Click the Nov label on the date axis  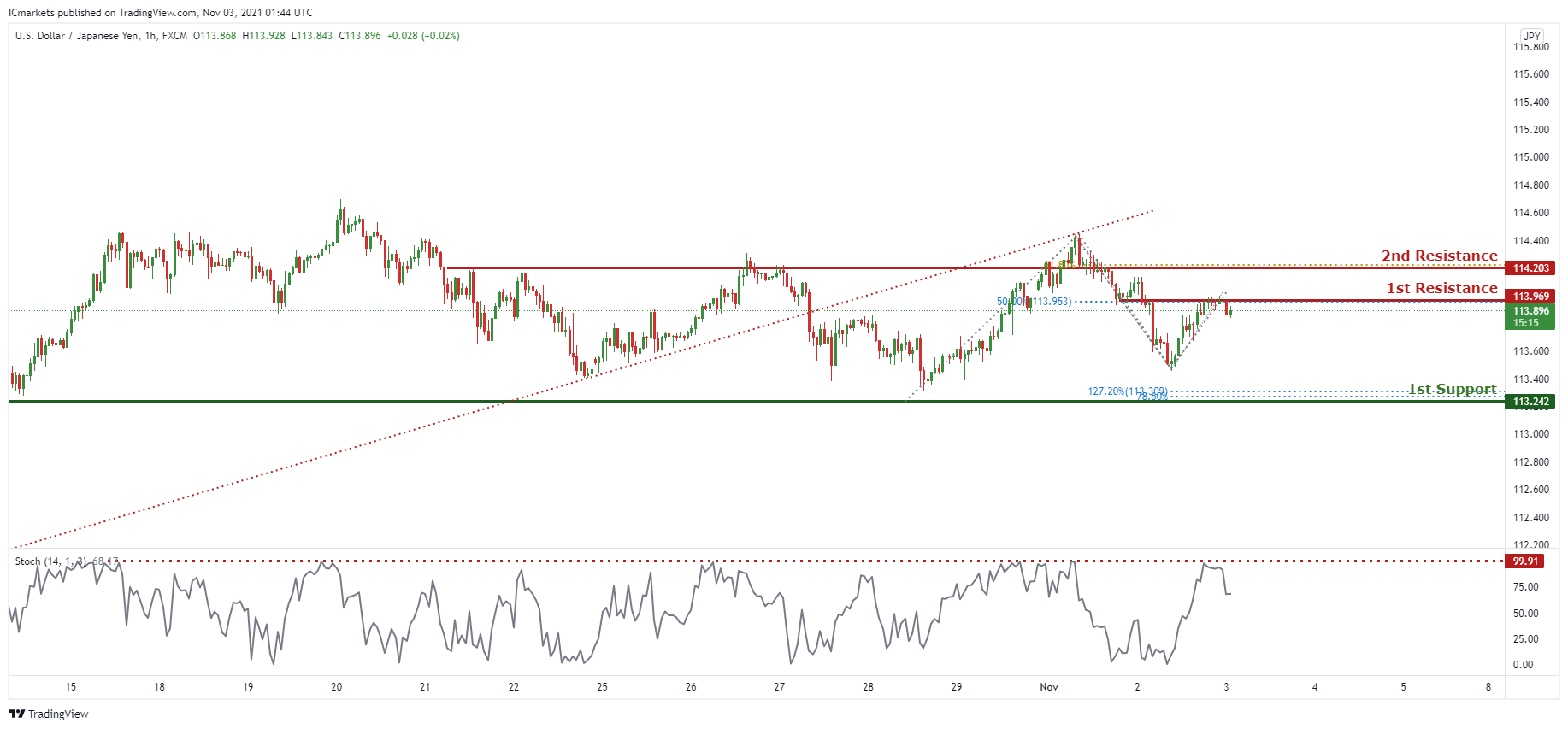[x=1049, y=687]
